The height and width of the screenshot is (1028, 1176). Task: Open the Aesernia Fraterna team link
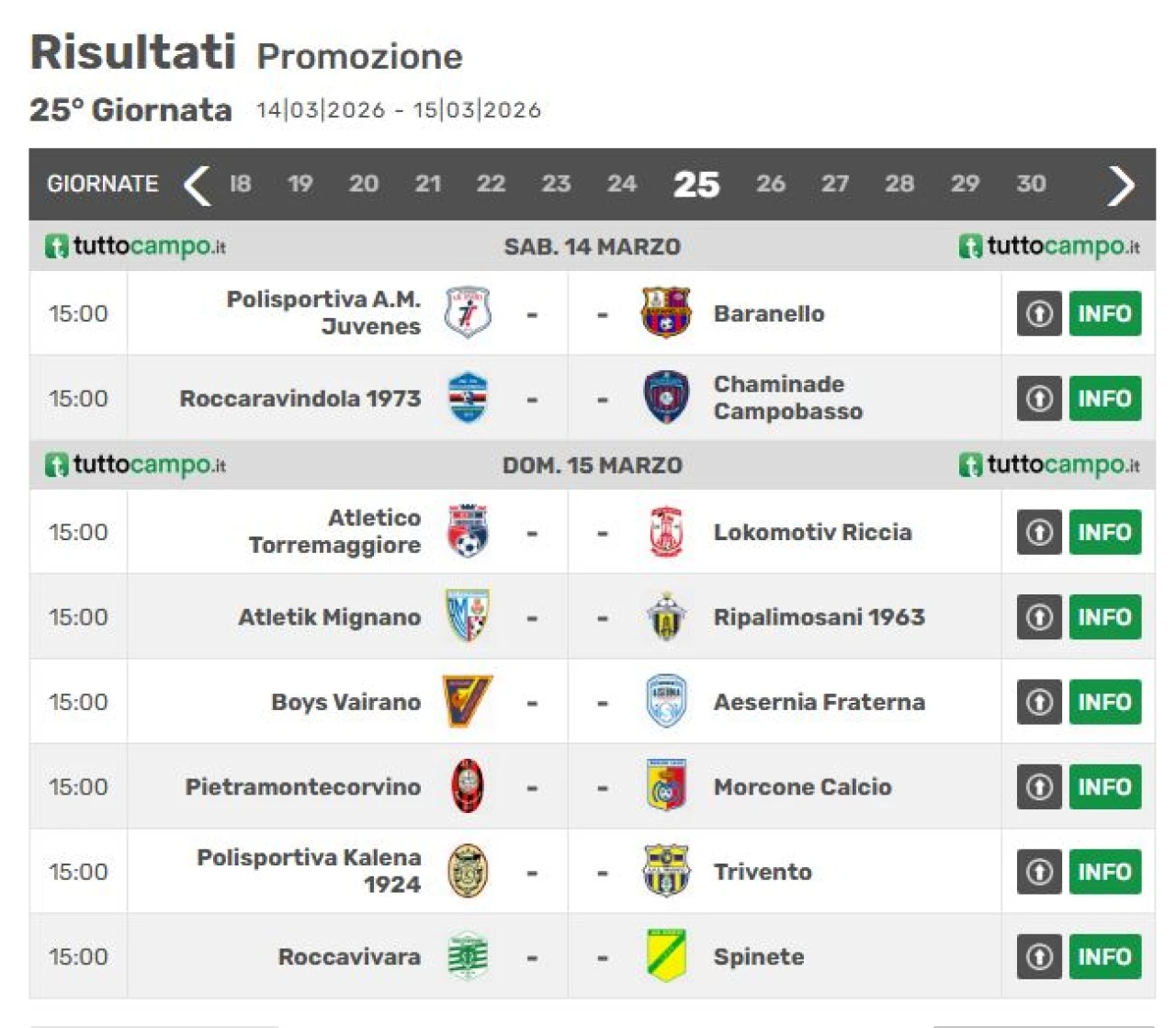point(819,702)
